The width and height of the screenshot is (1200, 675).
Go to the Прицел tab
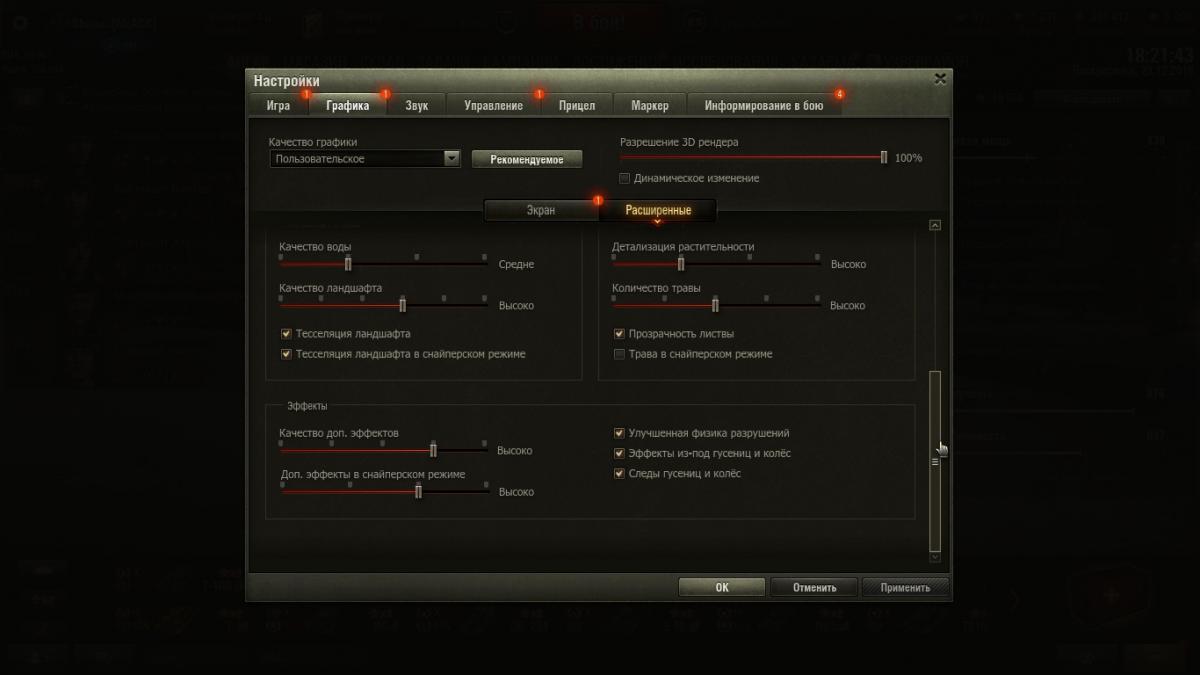point(577,105)
